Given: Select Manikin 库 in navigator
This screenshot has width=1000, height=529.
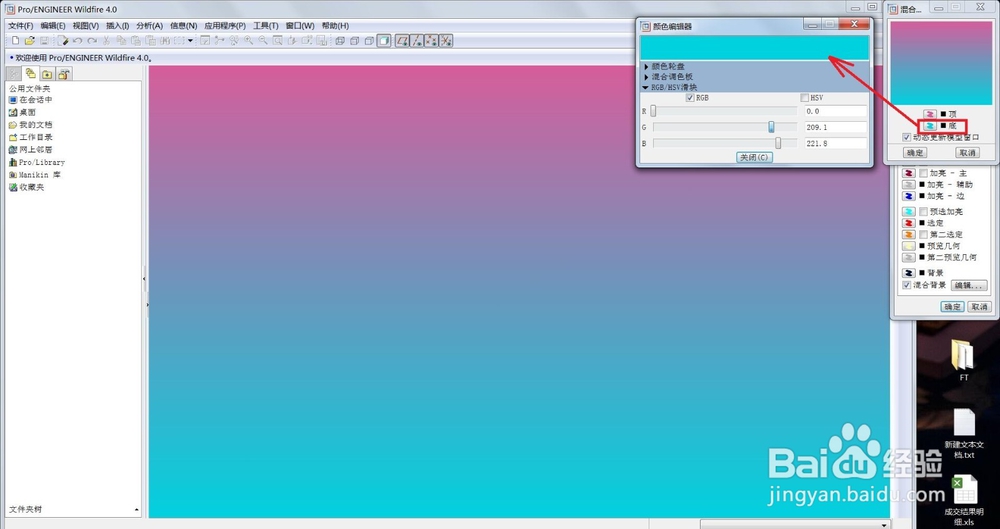Looking at the screenshot, I should pyautogui.click(x=35, y=175).
